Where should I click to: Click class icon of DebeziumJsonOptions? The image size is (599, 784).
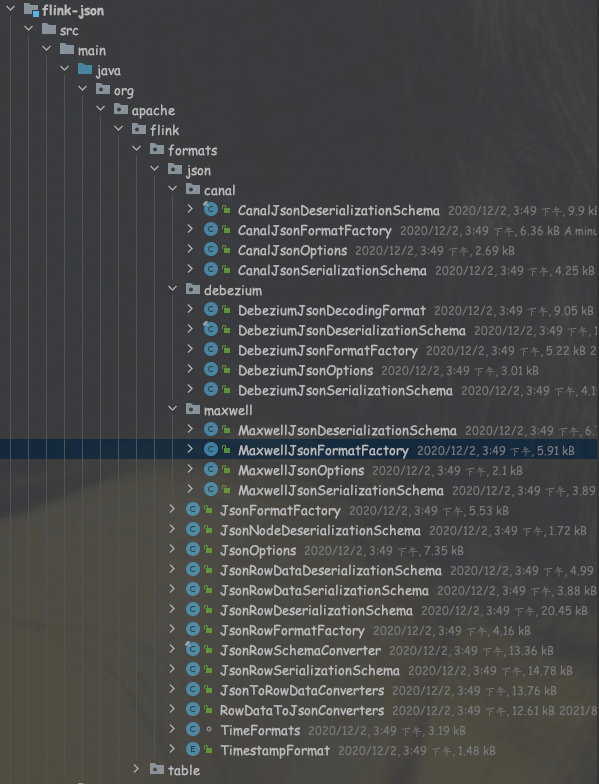(210, 370)
